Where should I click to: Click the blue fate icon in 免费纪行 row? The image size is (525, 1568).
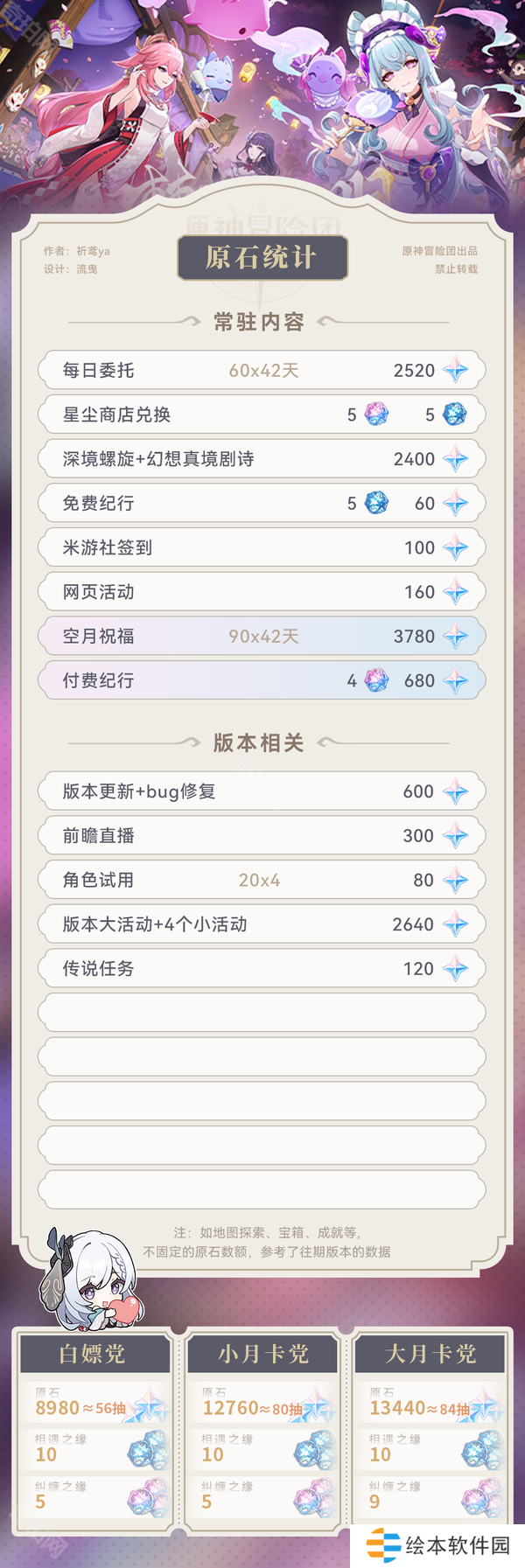pos(376,503)
